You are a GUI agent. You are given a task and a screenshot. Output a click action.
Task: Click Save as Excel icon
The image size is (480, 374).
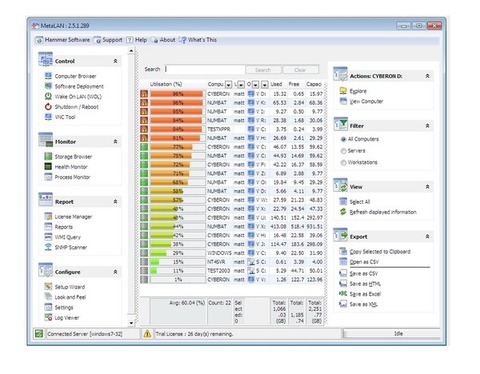tap(343, 294)
